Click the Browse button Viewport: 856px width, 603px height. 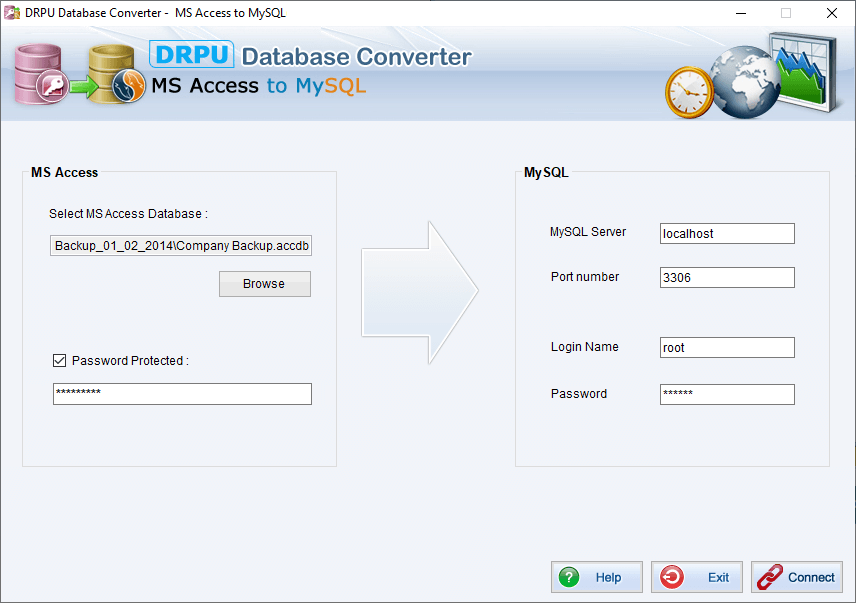265,284
